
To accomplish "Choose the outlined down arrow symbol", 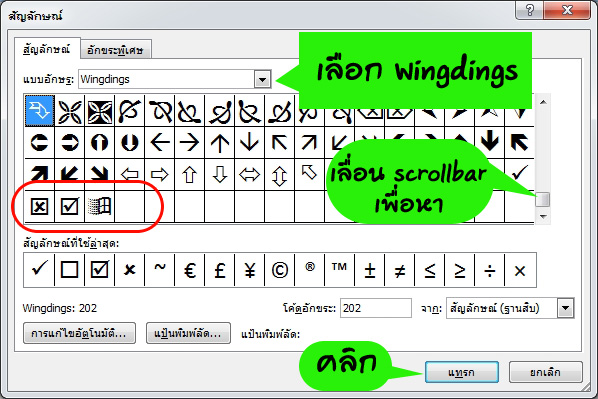I will click(220, 175).
